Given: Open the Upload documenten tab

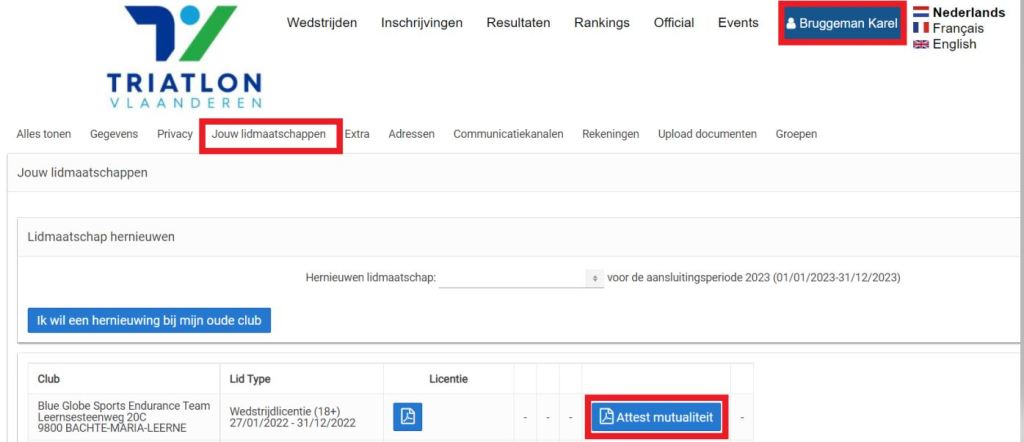Looking at the screenshot, I should tap(707, 134).
